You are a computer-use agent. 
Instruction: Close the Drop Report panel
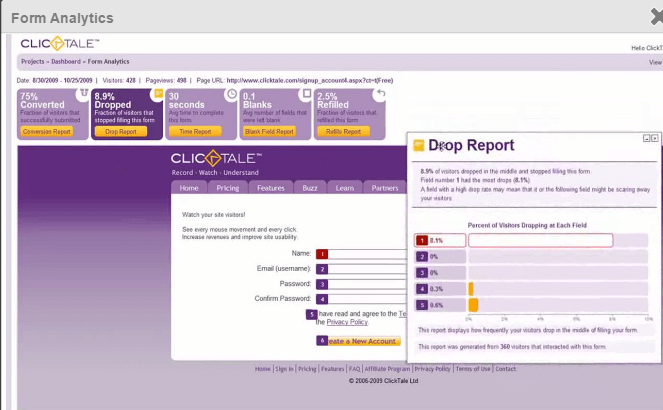tap(655, 138)
